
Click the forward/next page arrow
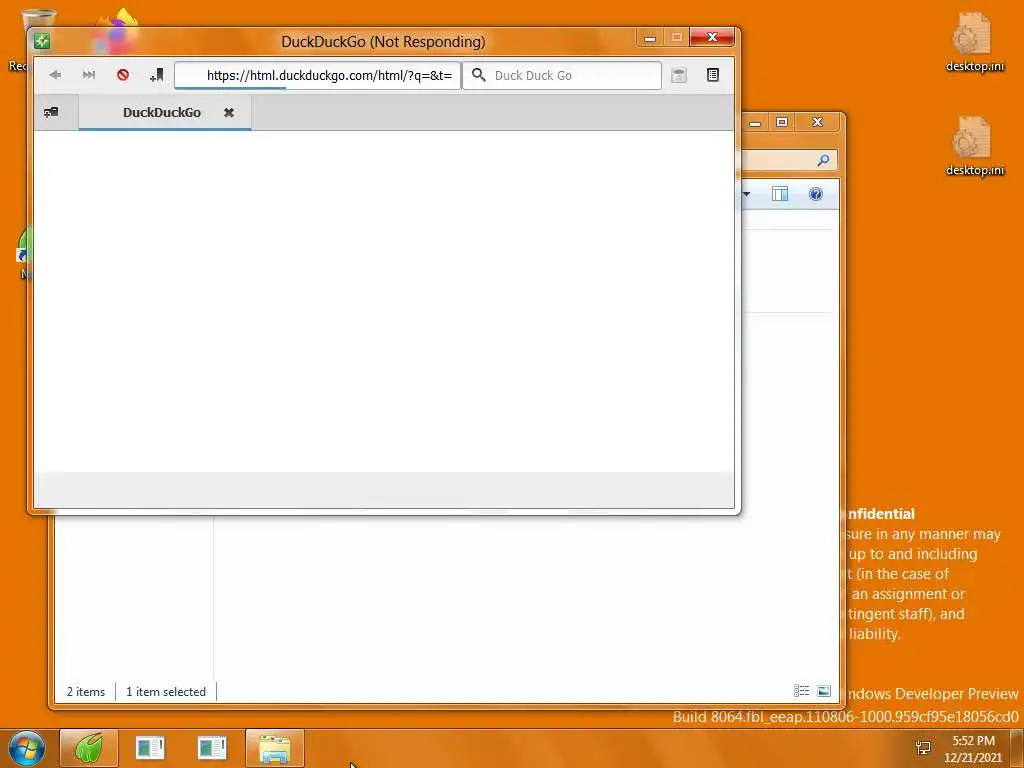(x=89, y=75)
